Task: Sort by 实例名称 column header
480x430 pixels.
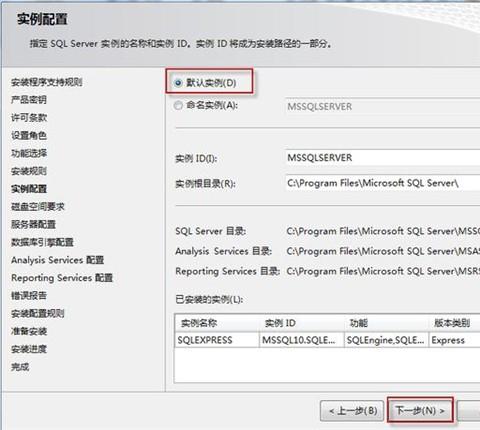Action: tap(217, 323)
